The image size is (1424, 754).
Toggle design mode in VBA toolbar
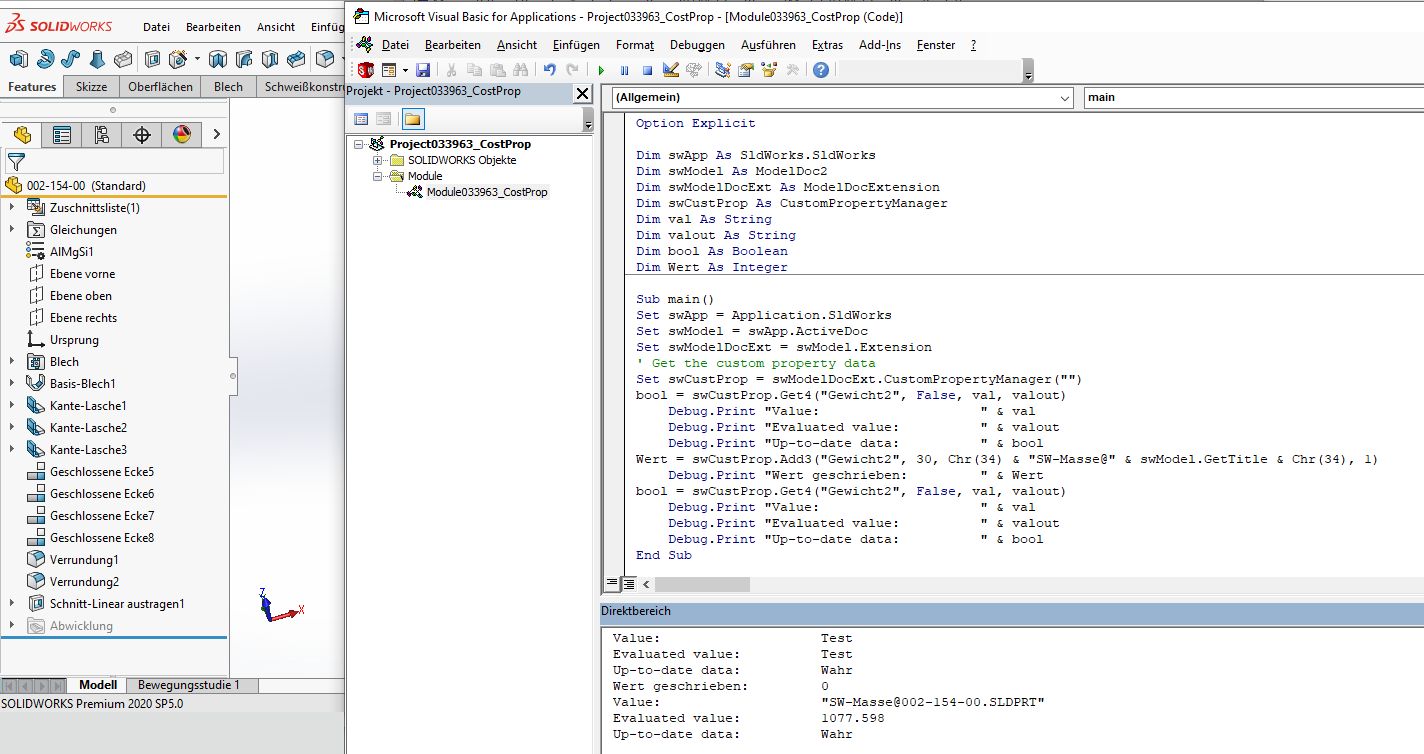click(x=671, y=69)
